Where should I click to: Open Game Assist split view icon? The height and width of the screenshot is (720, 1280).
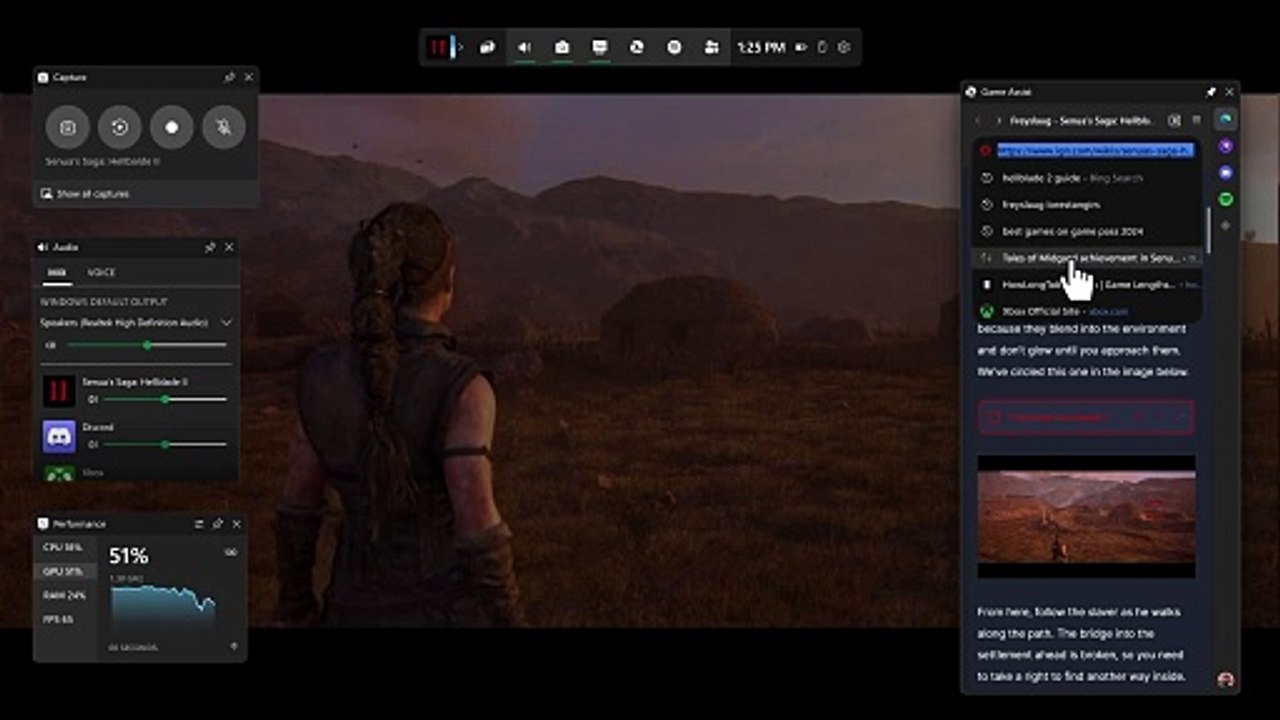[x=1174, y=121]
